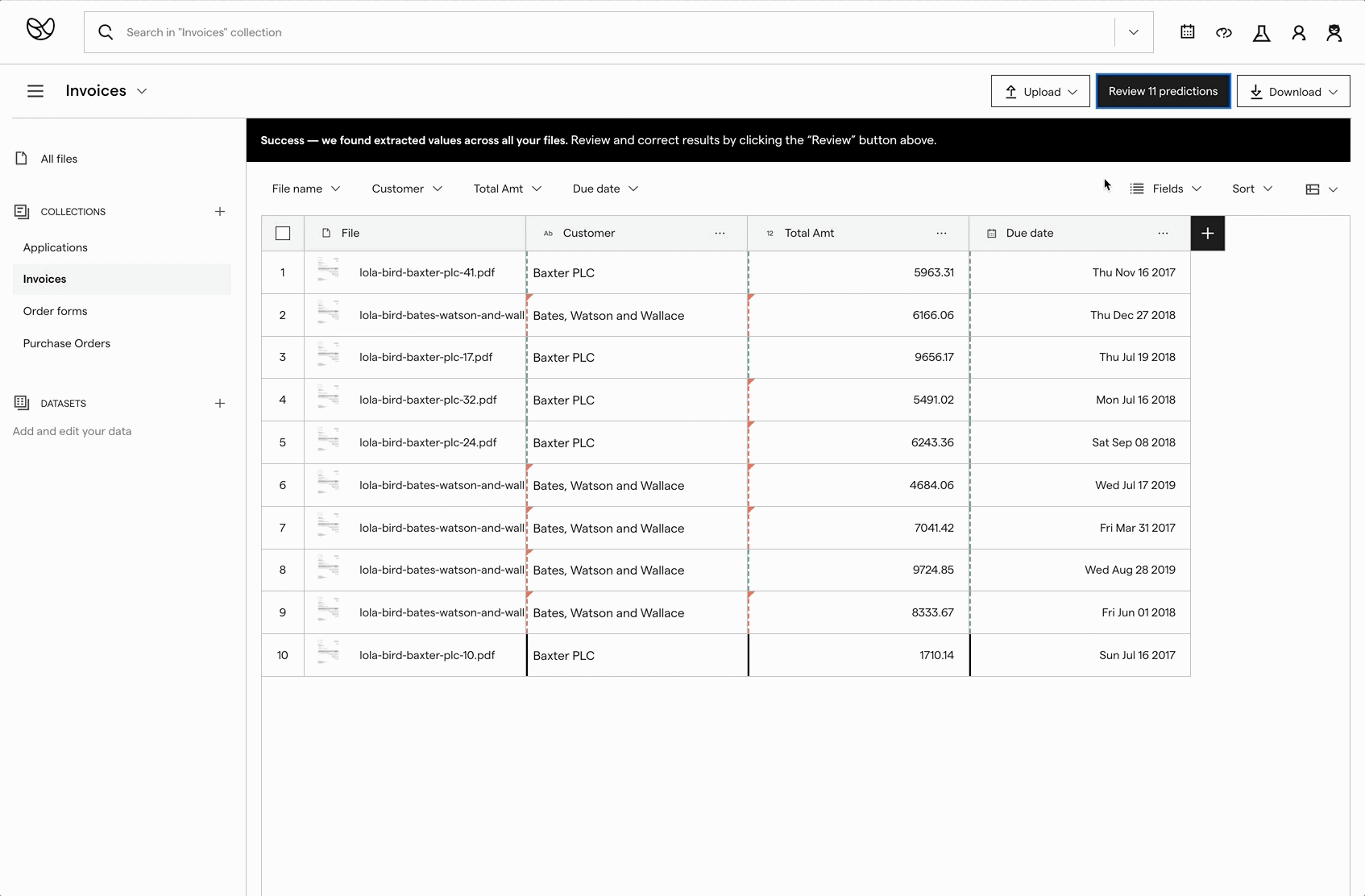Select Due date cell Thu Jul 19 2018
Viewport: 1365px width, 896px height.
point(1080,357)
